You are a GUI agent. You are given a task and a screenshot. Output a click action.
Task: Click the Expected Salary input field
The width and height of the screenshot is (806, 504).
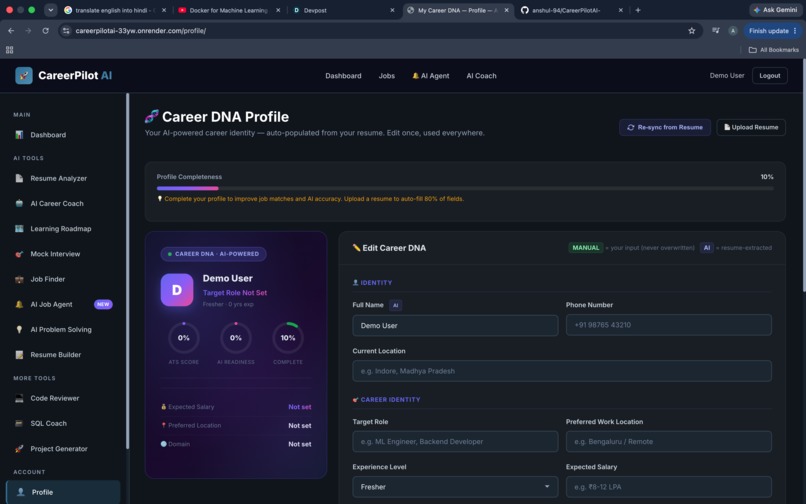tap(668, 487)
